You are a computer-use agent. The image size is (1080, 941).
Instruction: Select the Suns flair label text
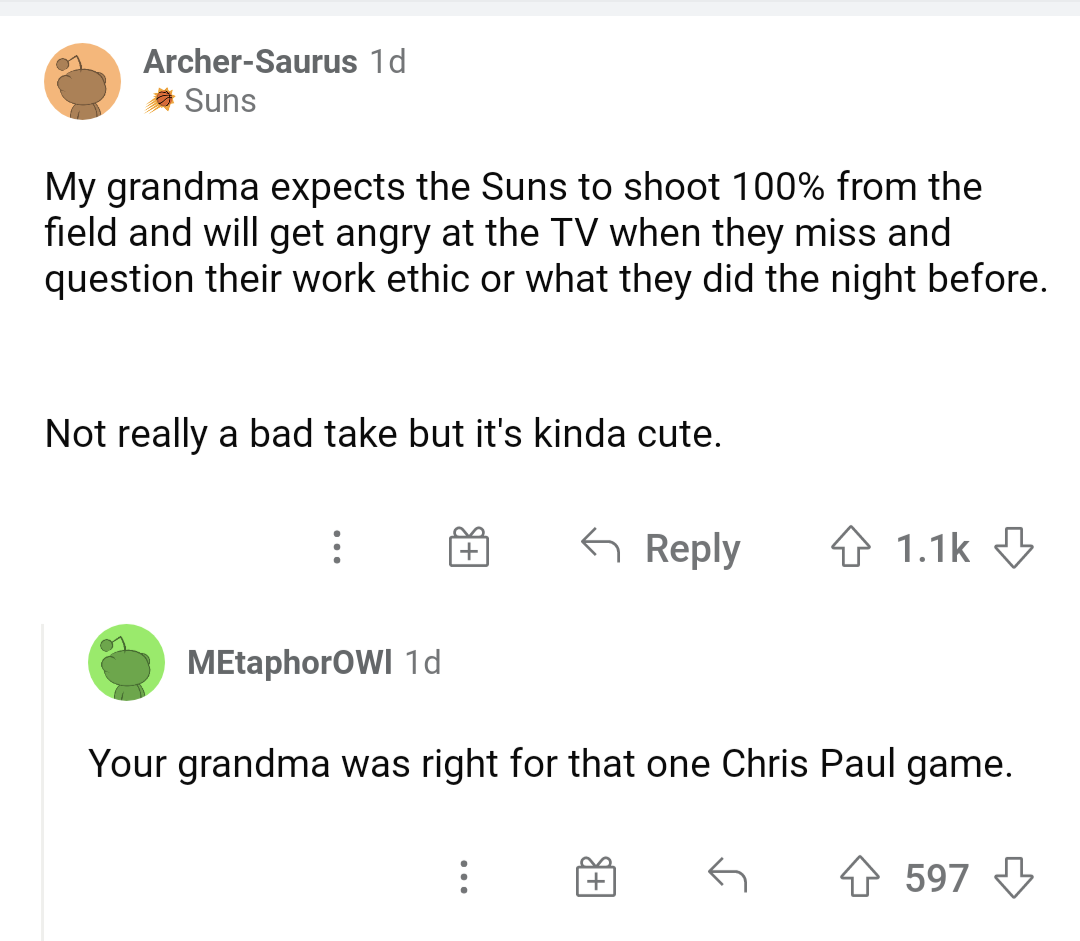click(222, 100)
